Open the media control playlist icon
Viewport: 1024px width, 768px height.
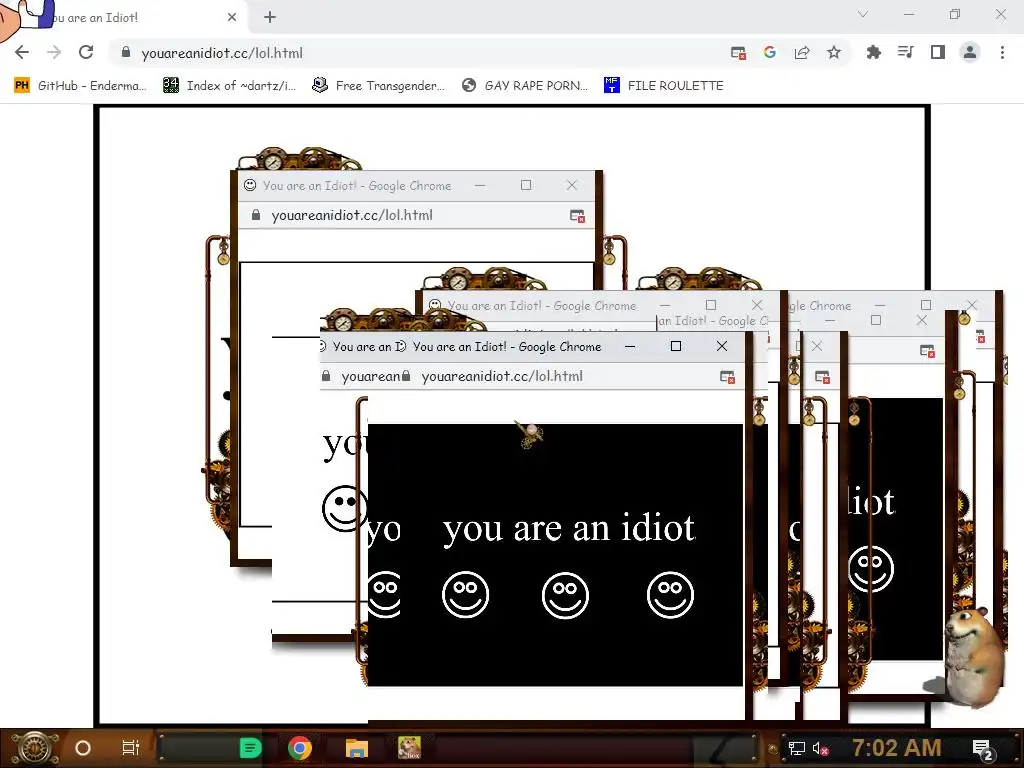point(905,52)
